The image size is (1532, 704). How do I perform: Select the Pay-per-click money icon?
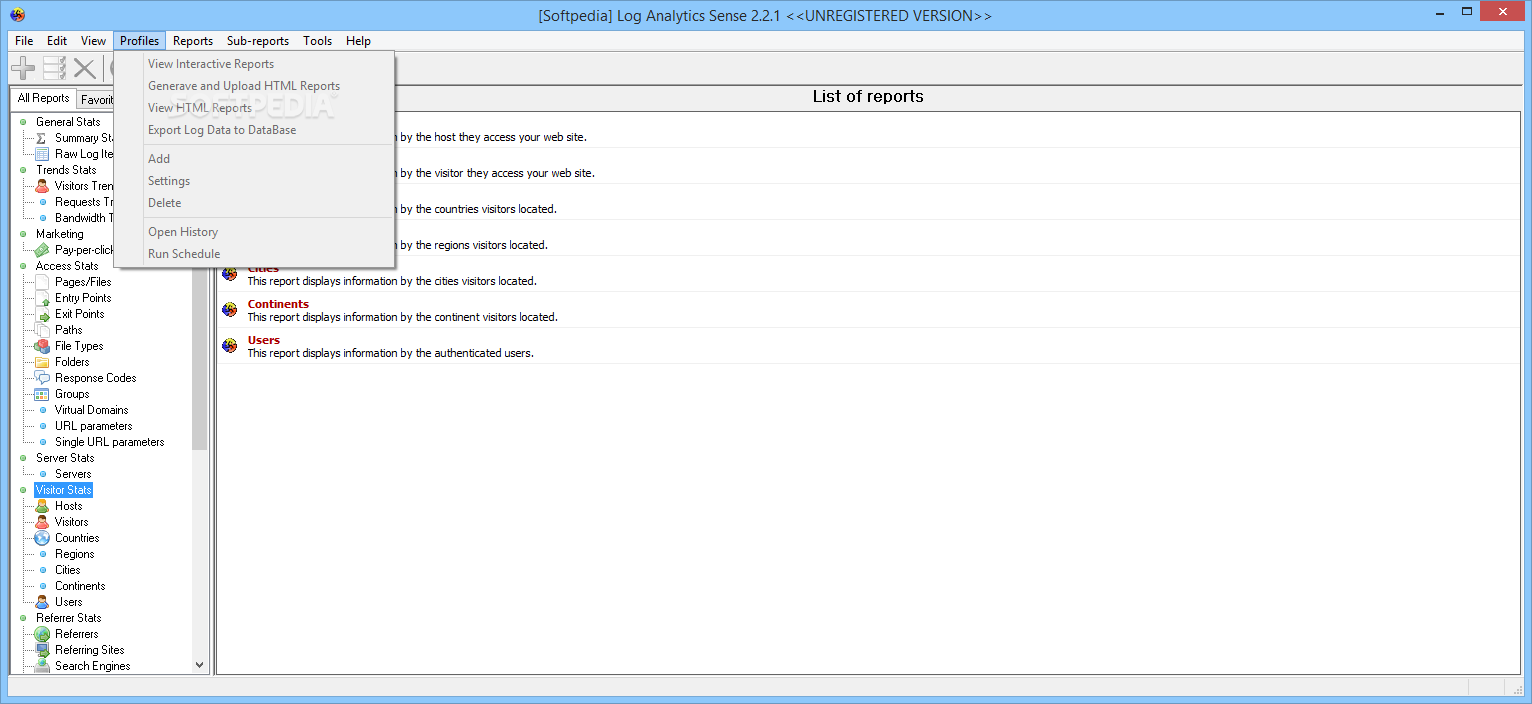pos(42,250)
